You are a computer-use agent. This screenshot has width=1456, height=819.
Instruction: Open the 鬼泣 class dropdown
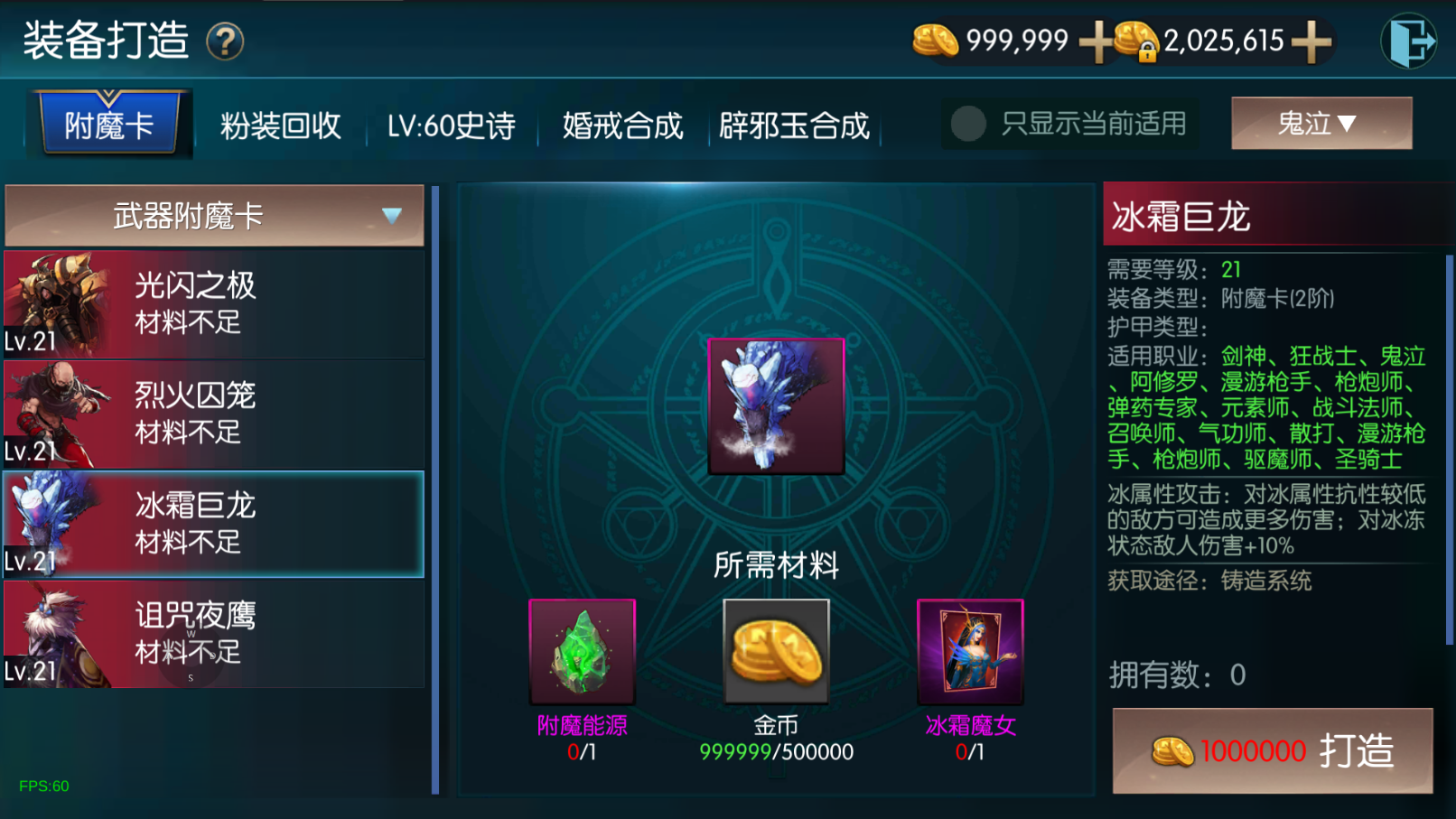point(1321,123)
